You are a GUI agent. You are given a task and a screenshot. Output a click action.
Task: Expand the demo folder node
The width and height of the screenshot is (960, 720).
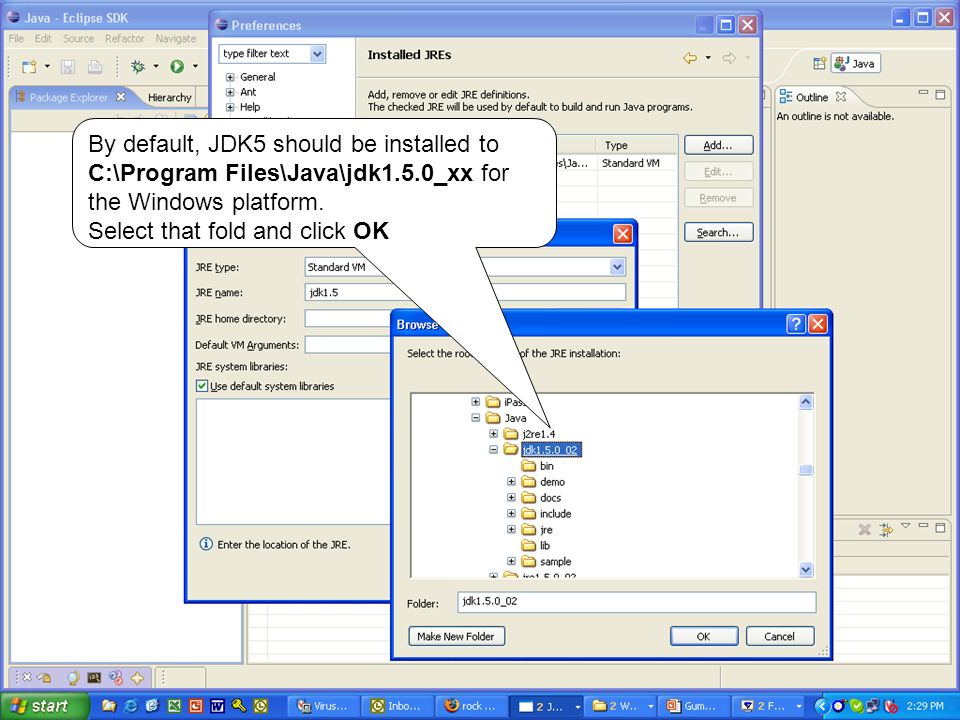[x=511, y=481]
